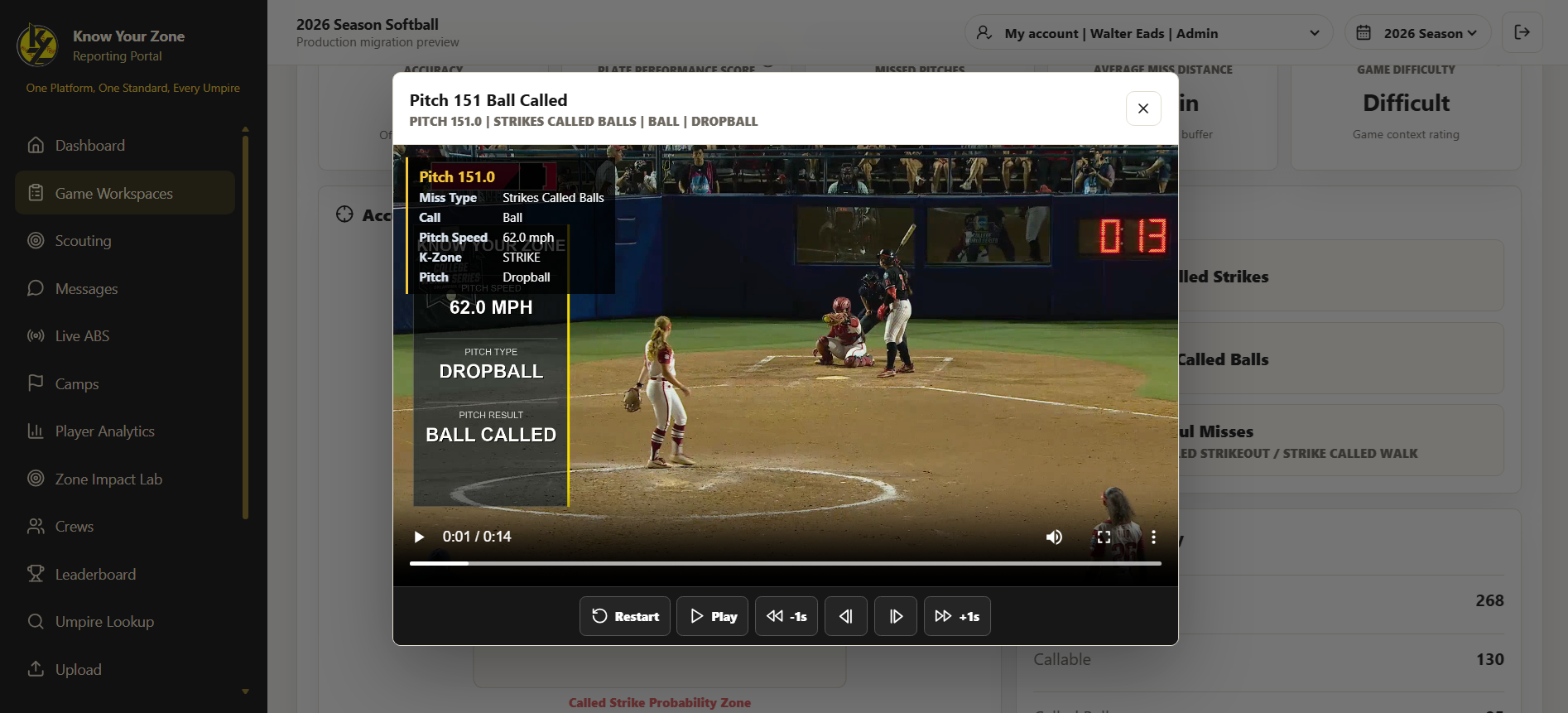Go to Dashboard
The width and height of the screenshot is (1568, 713).
pyautogui.click(x=125, y=145)
